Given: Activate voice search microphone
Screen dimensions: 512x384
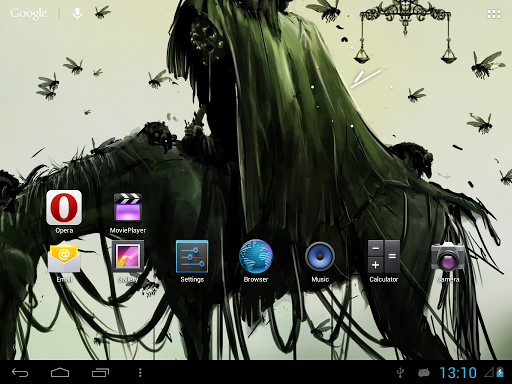Looking at the screenshot, I should (77, 14).
